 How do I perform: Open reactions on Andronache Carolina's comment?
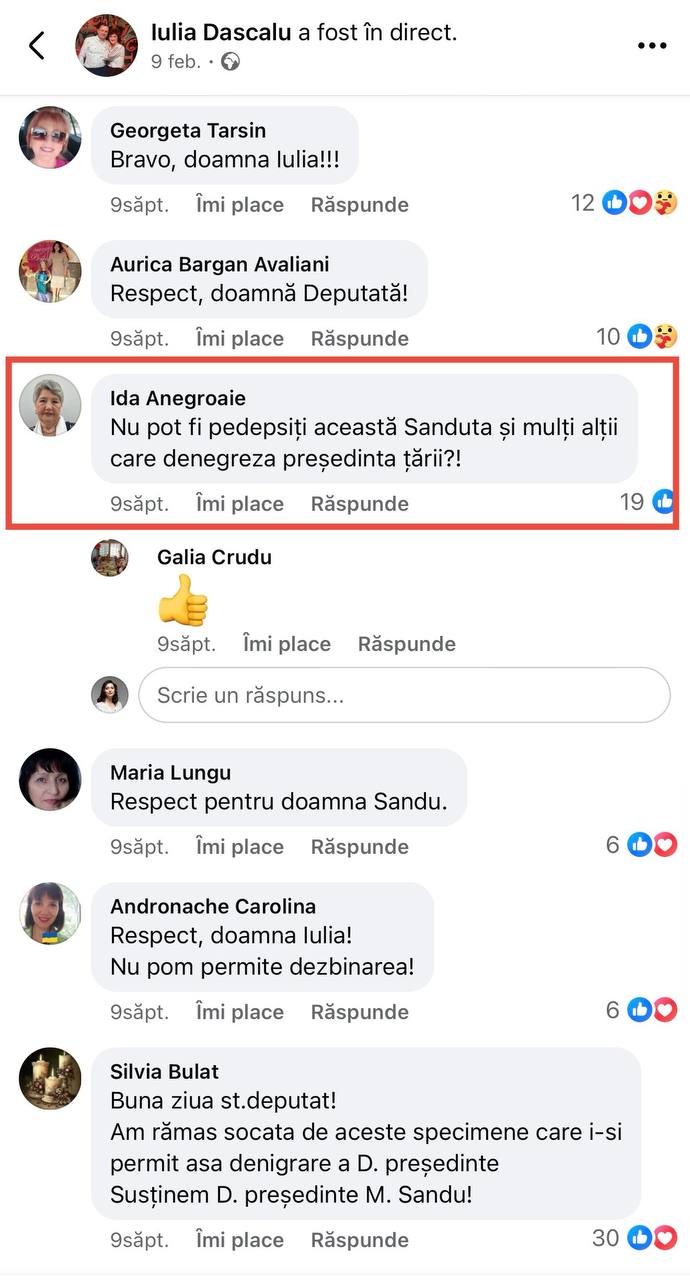pos(642,1010)
